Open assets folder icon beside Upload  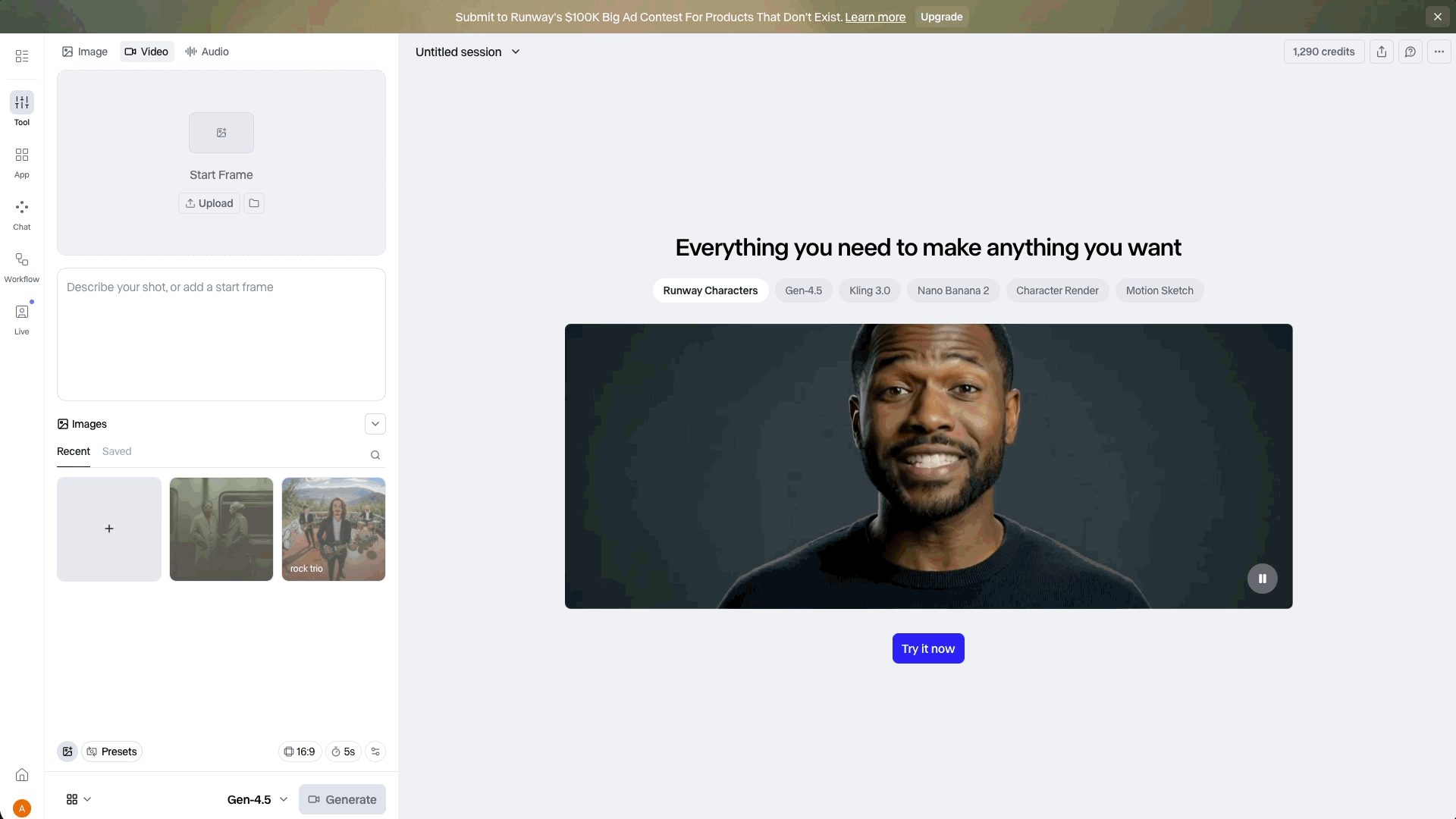pyautogui.click(x=254, y=203)
